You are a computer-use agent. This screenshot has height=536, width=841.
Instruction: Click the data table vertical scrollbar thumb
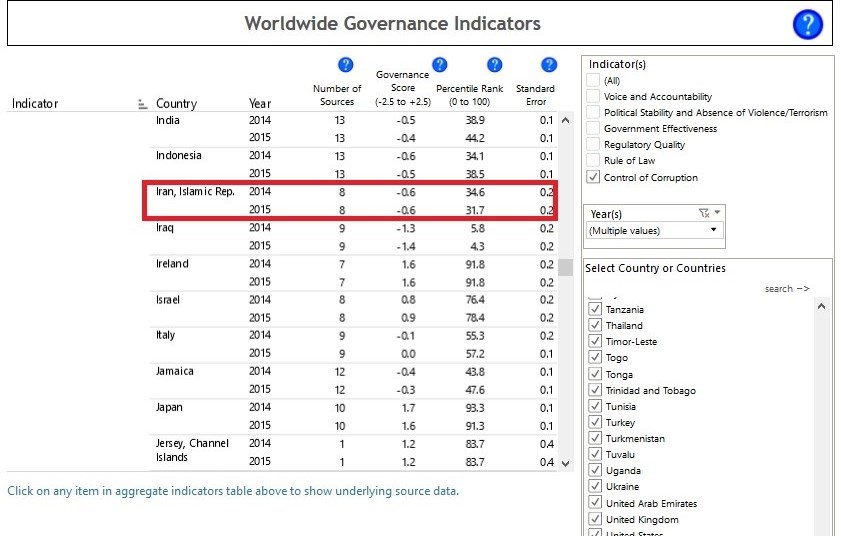[565, 266]
